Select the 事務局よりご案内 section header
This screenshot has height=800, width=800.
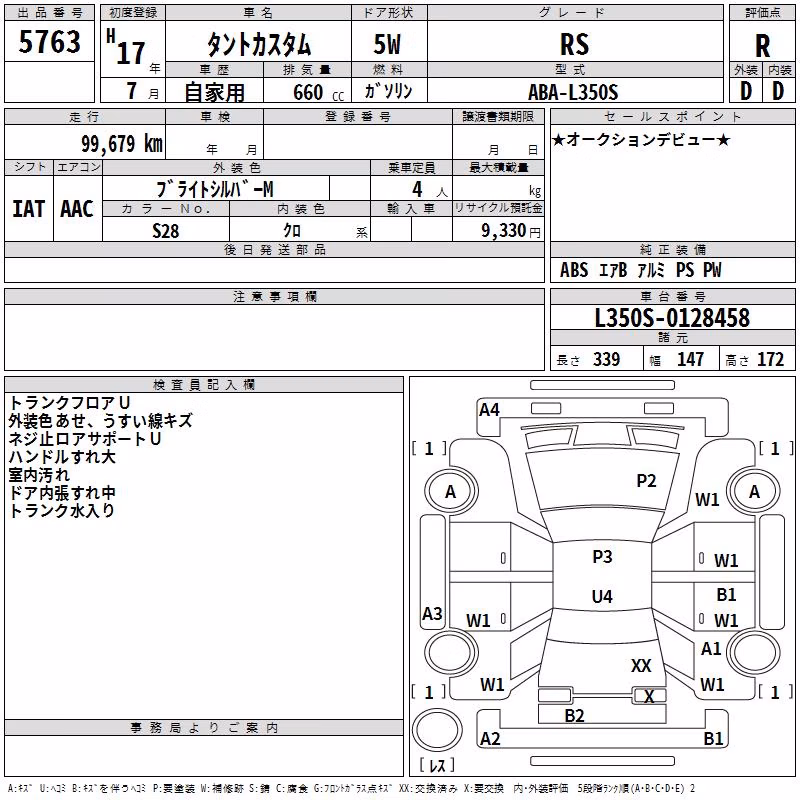[x=204, y=728]
